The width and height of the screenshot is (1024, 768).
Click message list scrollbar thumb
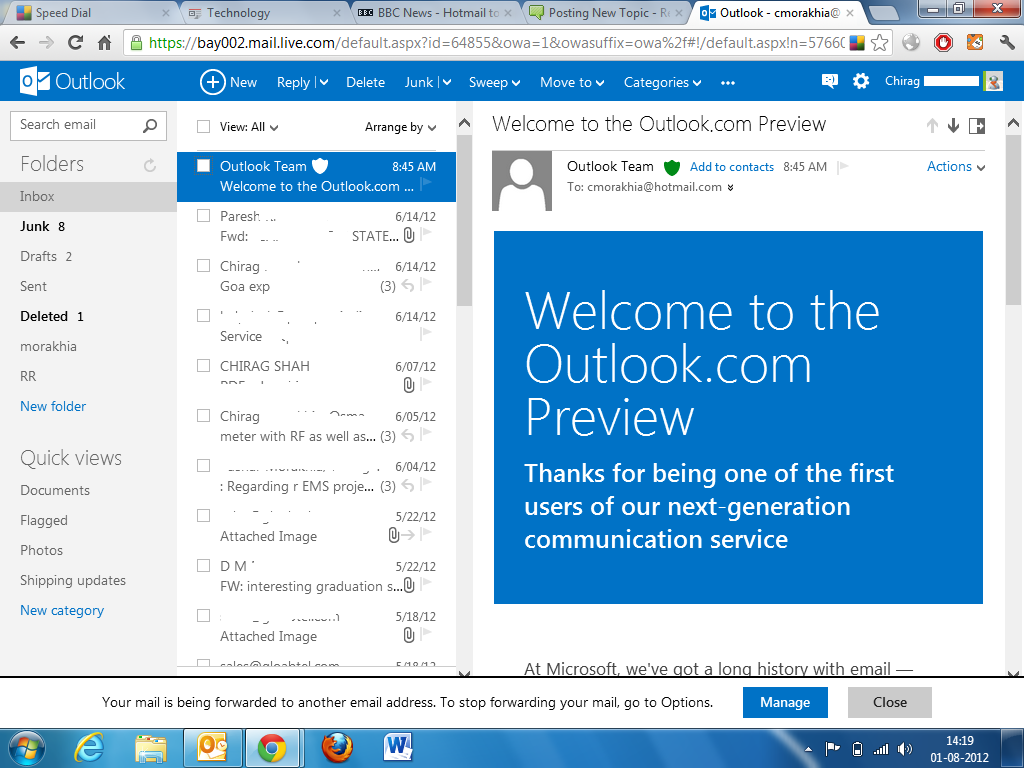tap(464, 221)
